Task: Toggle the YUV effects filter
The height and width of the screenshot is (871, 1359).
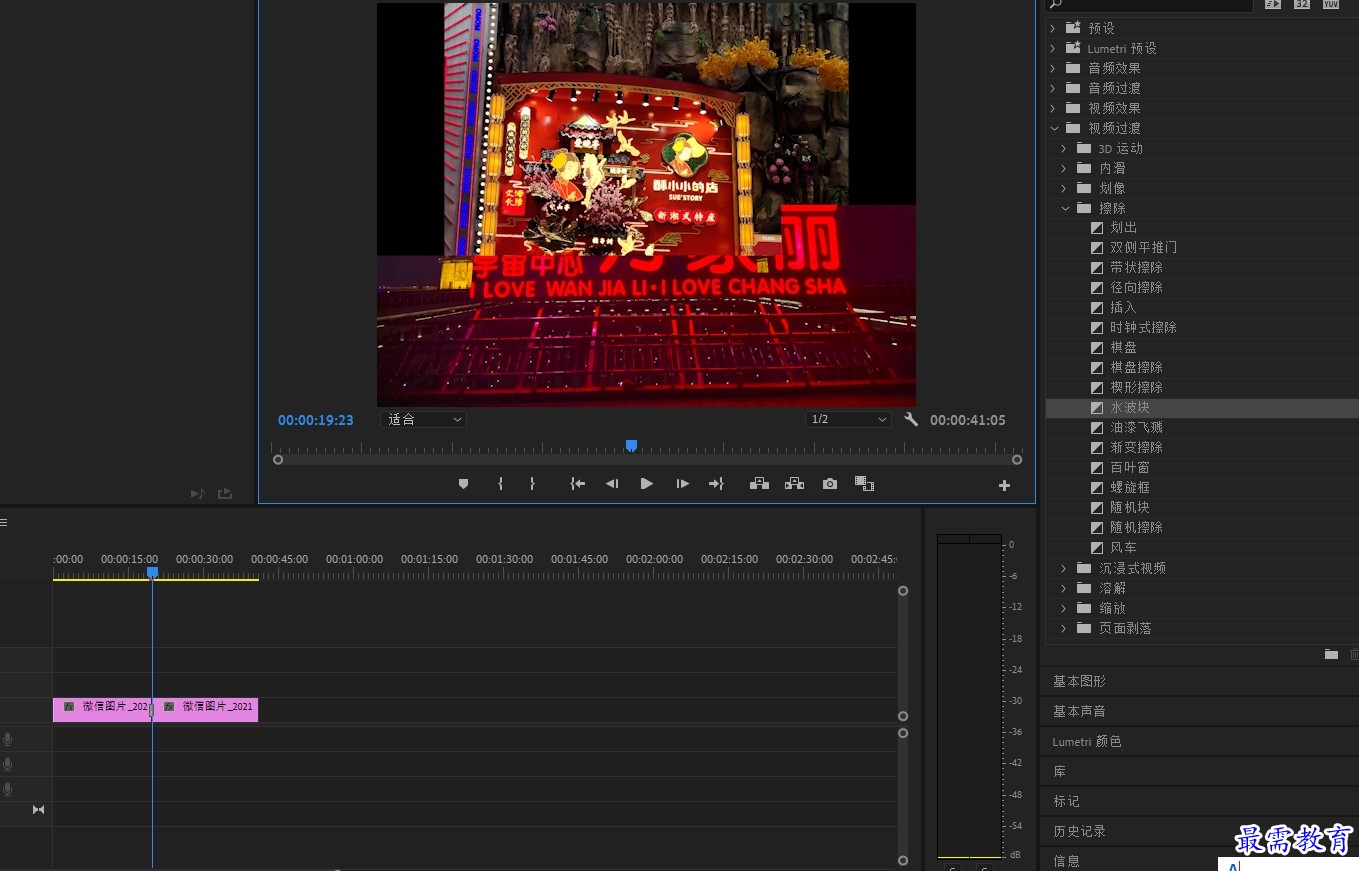Action: pyautogui.click(x=1330, y=4)
